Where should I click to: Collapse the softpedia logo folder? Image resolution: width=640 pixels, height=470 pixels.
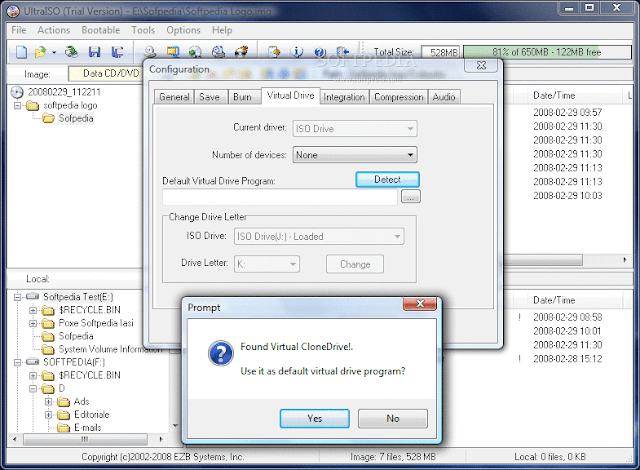pyautogui.click(x=17, y=106)
